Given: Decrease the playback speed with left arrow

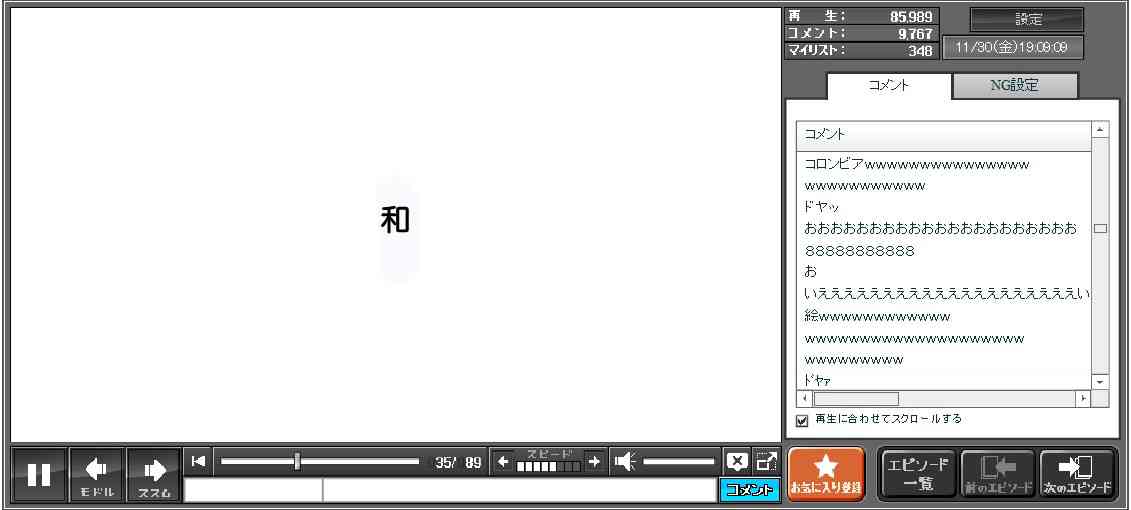Looking at the screenshot, I should 503,461.
